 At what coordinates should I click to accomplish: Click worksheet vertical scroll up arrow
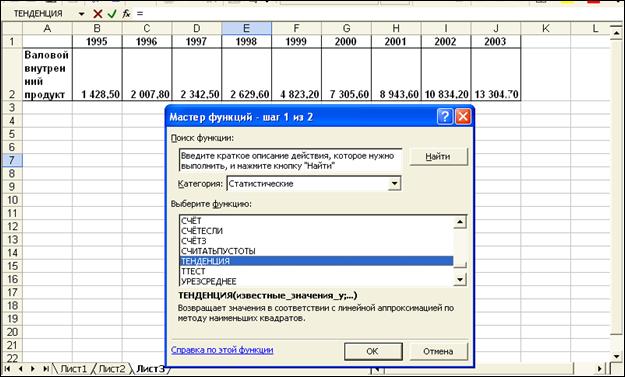click(x=617, y=33)
